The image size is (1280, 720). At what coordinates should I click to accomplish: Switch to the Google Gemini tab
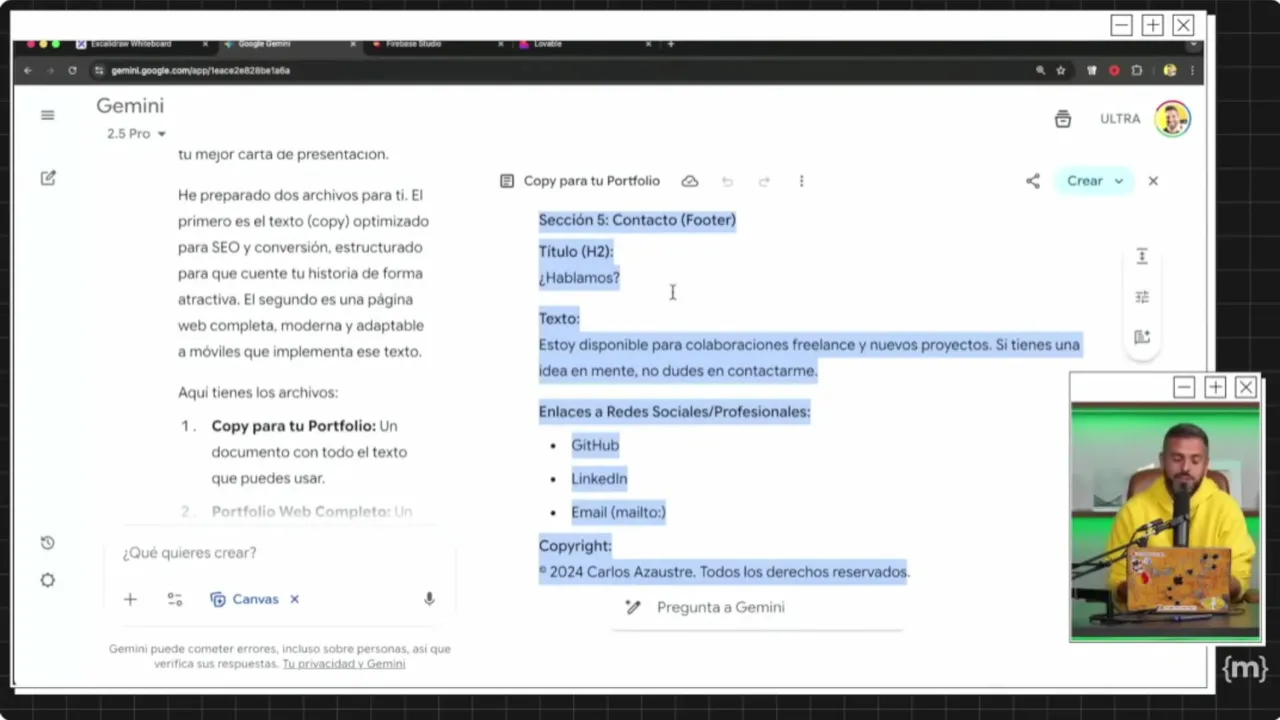click(x=264, y=44)
